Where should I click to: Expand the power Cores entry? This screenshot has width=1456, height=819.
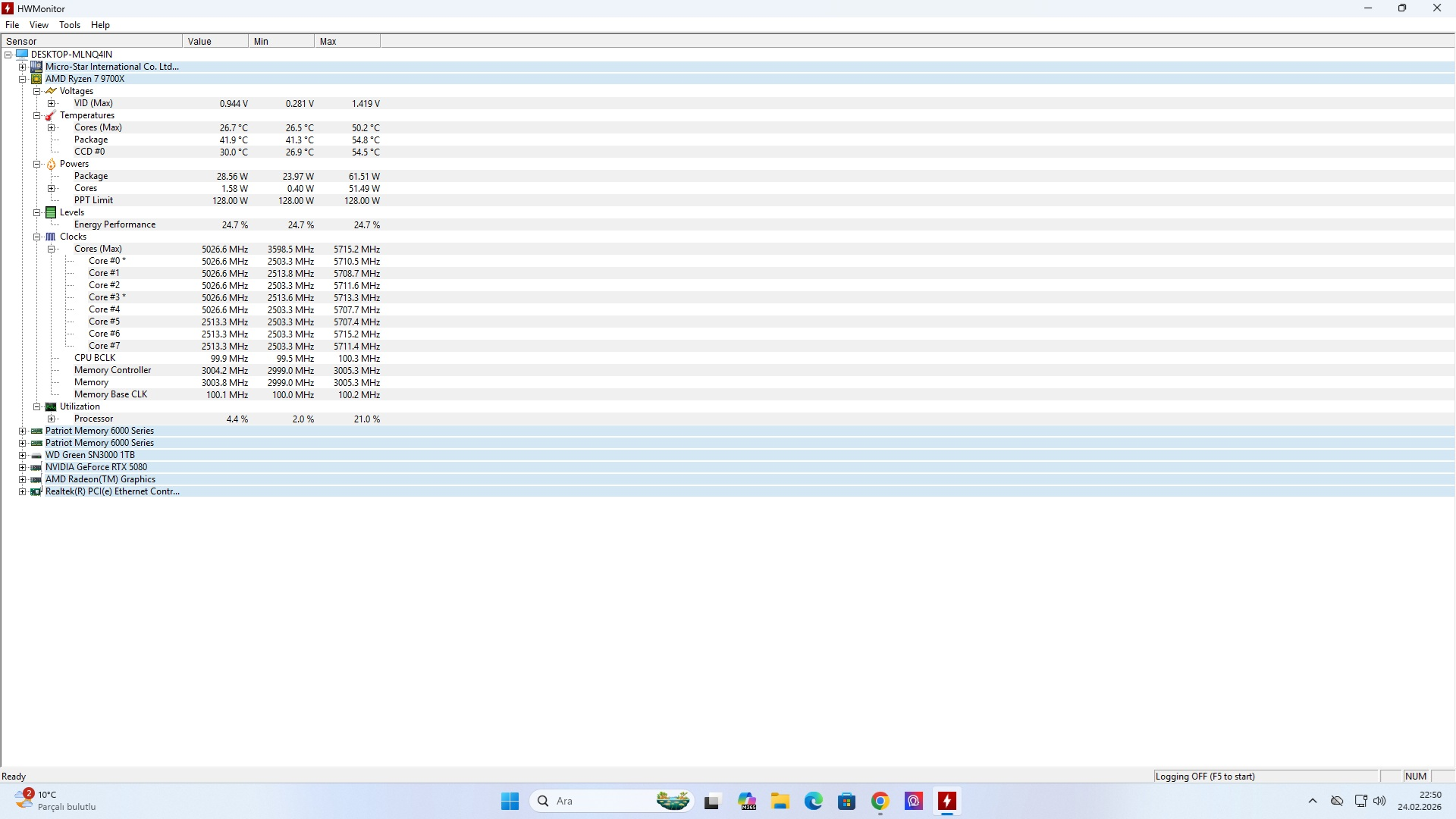coord(52,188)
